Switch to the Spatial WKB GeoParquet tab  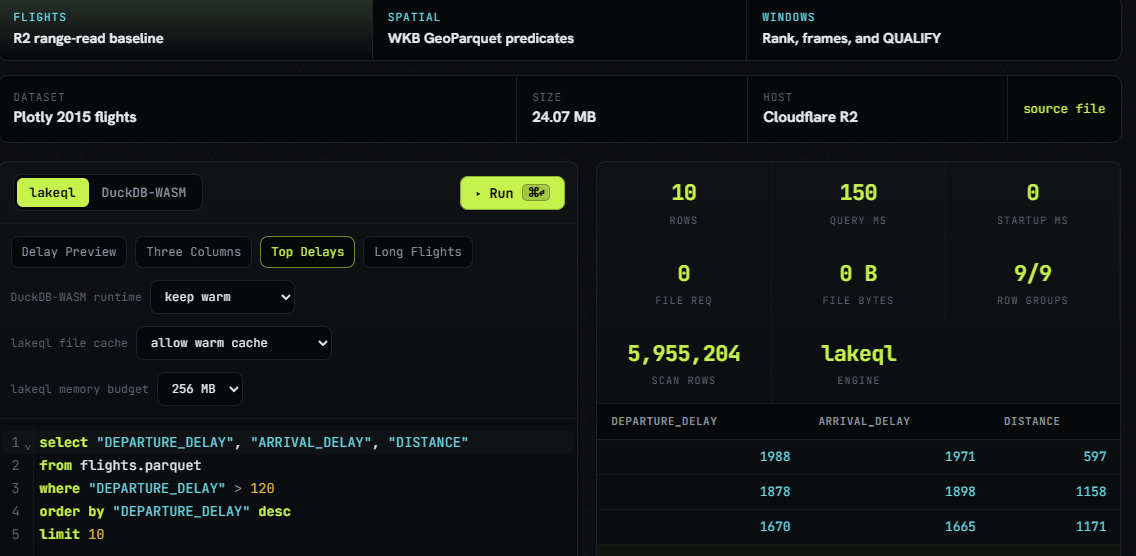tap(559, 29)
